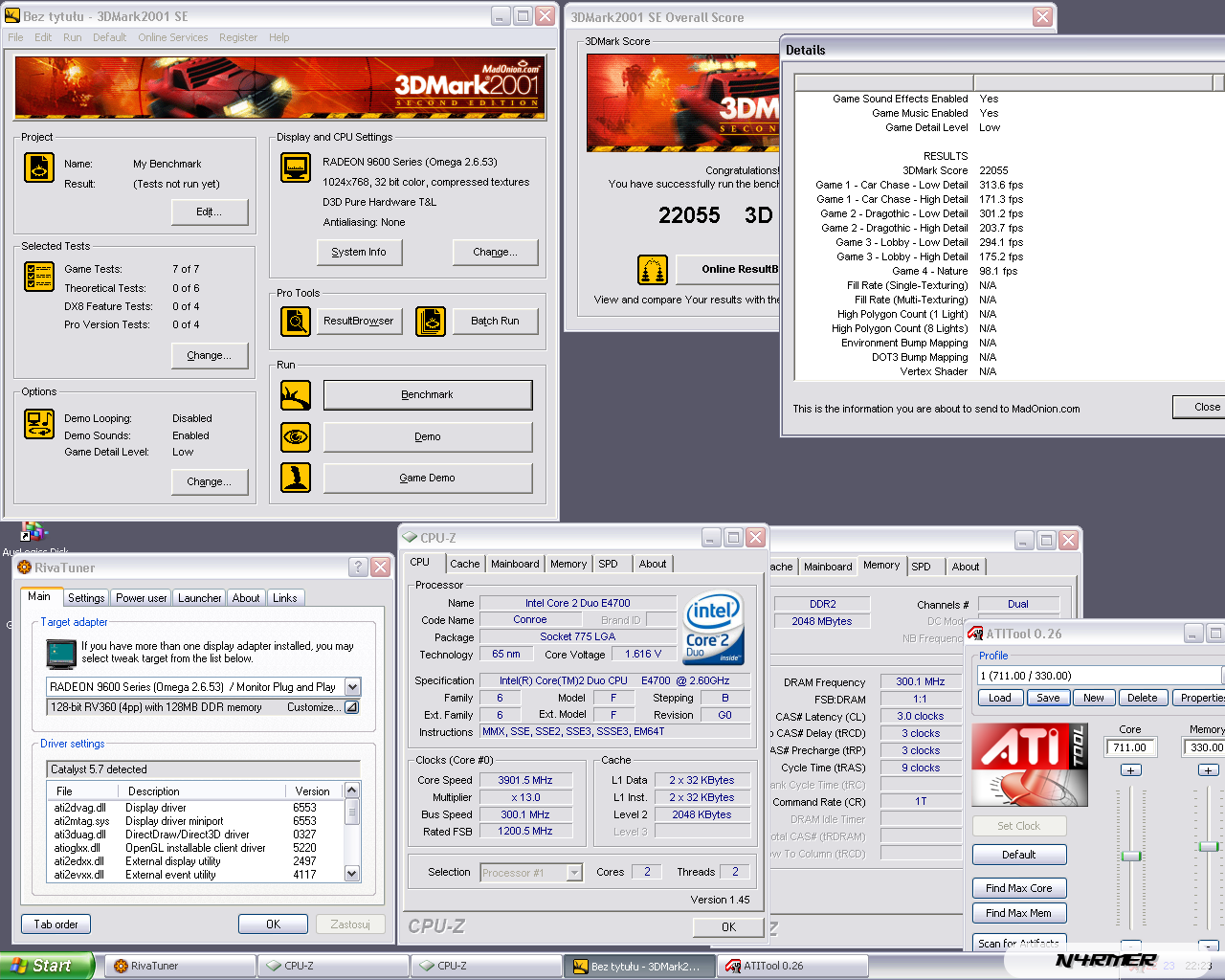This screenshot has height=980, width=1225.
Task: Click the Customize icon next to adapter info
Action: [351, 707]
